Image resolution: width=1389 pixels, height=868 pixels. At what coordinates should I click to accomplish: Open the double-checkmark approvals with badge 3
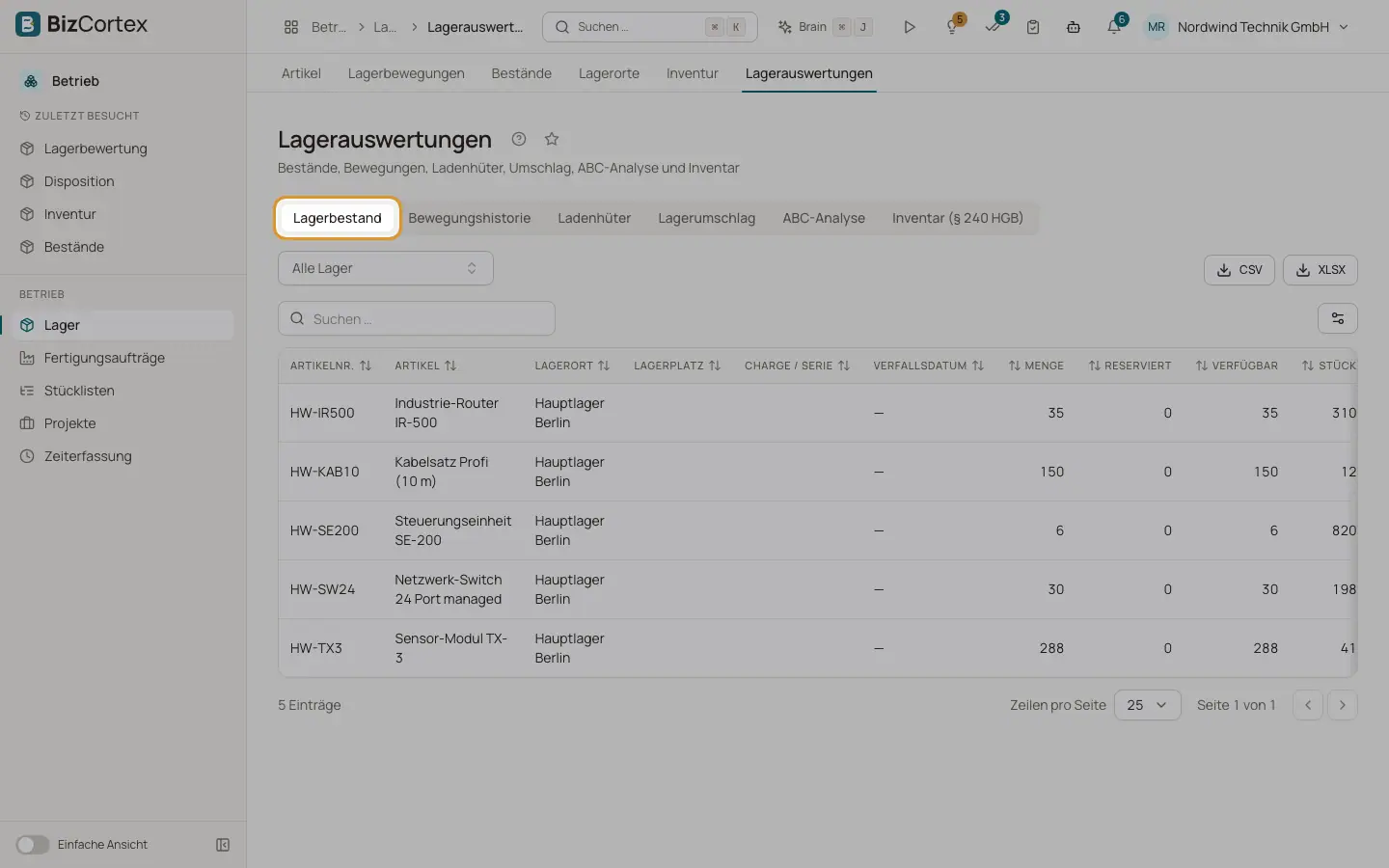(993, 27)
